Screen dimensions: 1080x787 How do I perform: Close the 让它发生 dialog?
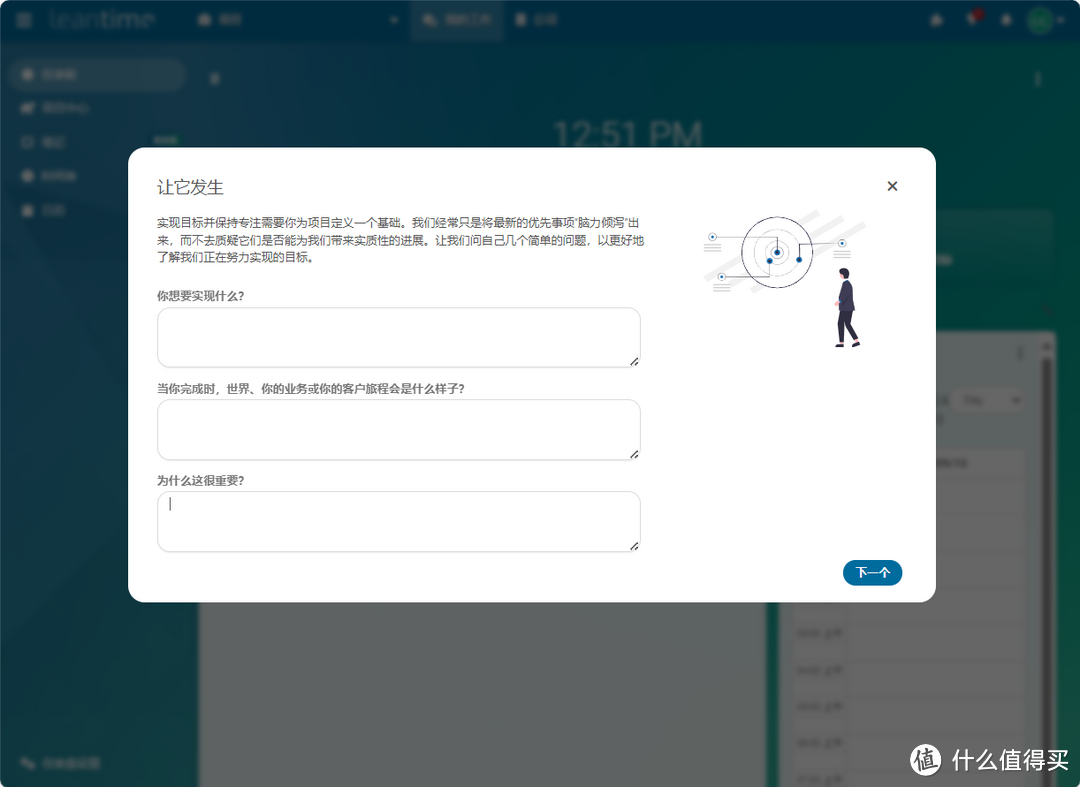pyautogui.click(x=892, y=186)
